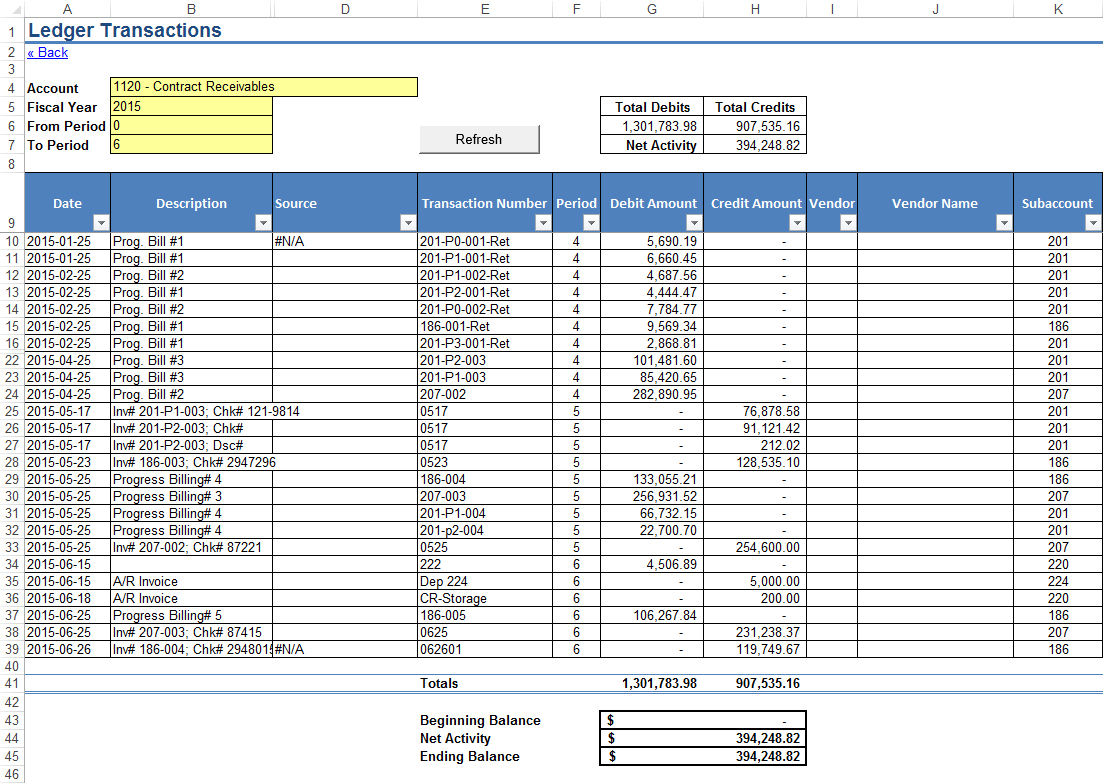This screenshot has width=1103, height=783.
Task: Click Total Debits value 1,301,783.98 in summary box
Action: tap(652, 126)
